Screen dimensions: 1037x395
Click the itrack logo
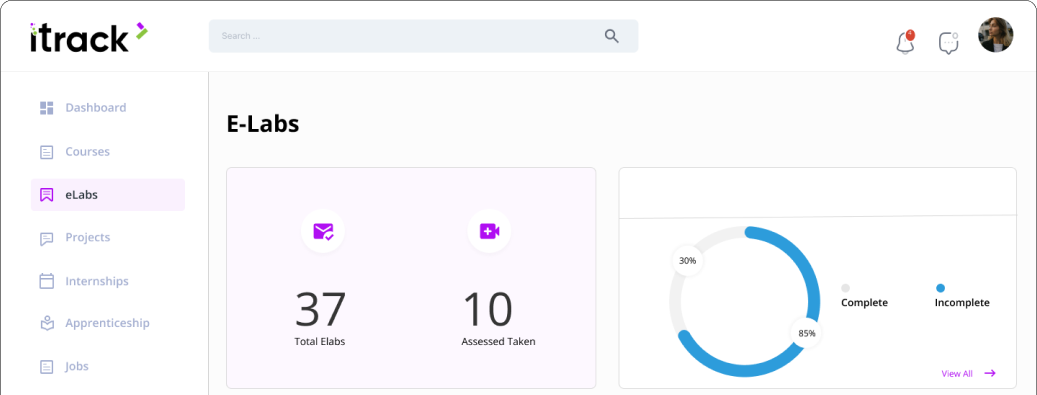coord(89,37)
